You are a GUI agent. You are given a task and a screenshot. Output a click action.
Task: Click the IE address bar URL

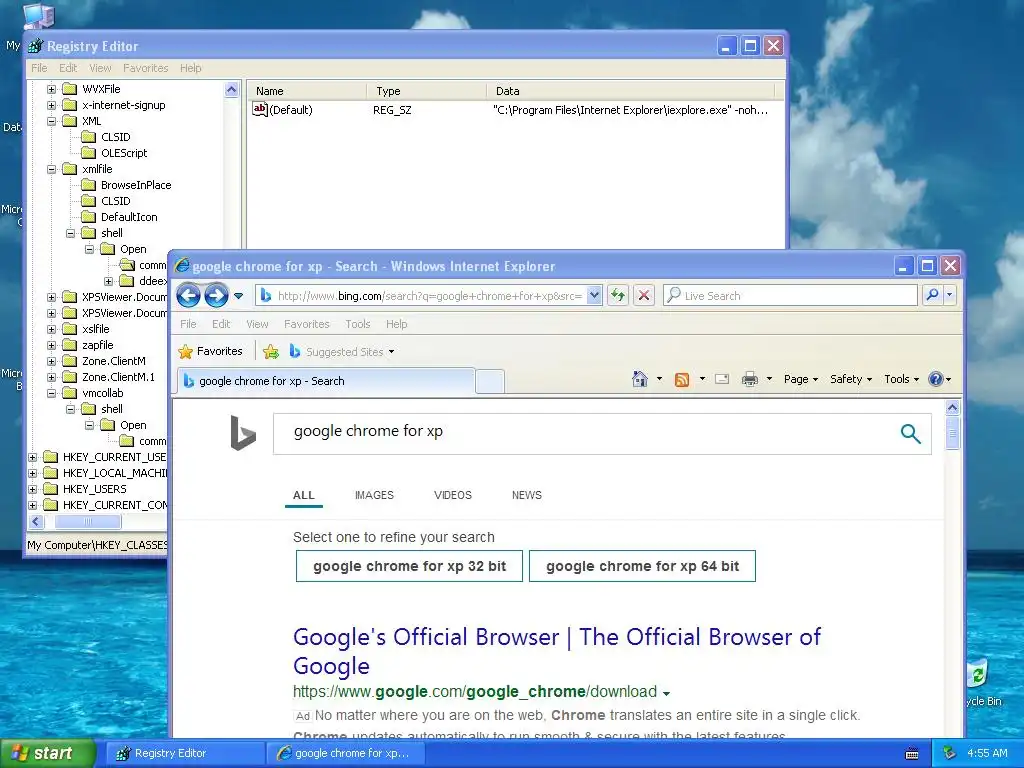click(429, 296)
